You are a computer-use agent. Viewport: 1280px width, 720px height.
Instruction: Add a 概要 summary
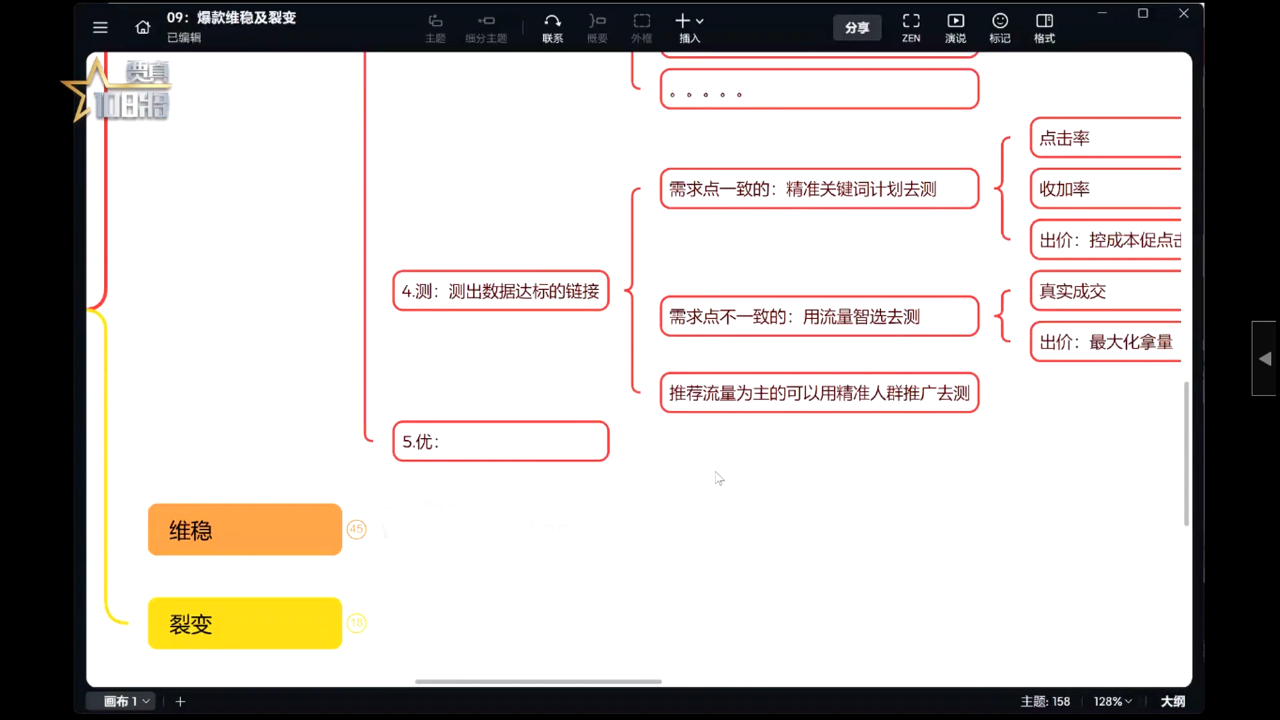pyautogui.click(x=597, y=28)
